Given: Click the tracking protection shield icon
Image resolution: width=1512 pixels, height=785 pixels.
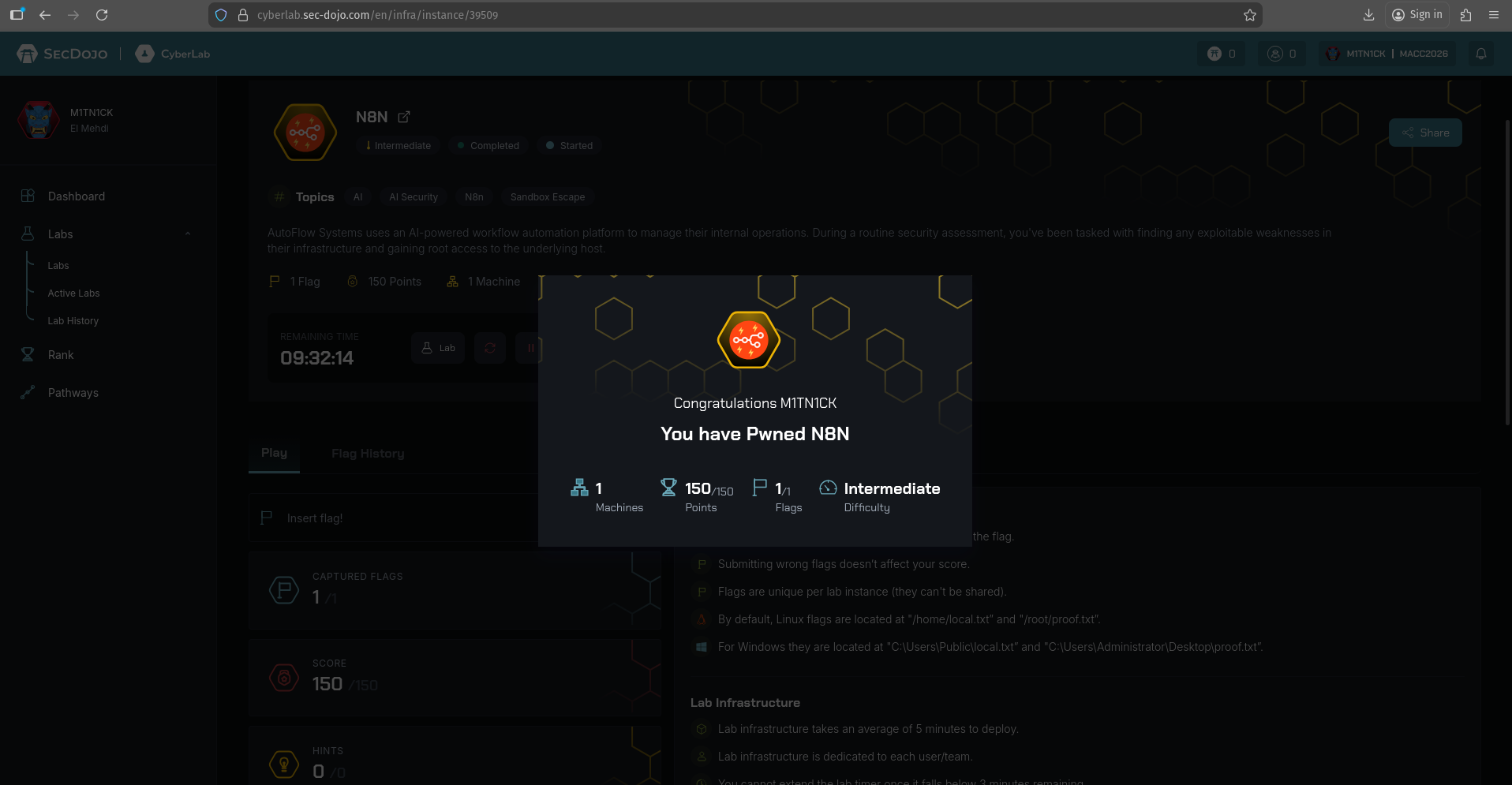Looking at the screenshot, I should 222,15.
